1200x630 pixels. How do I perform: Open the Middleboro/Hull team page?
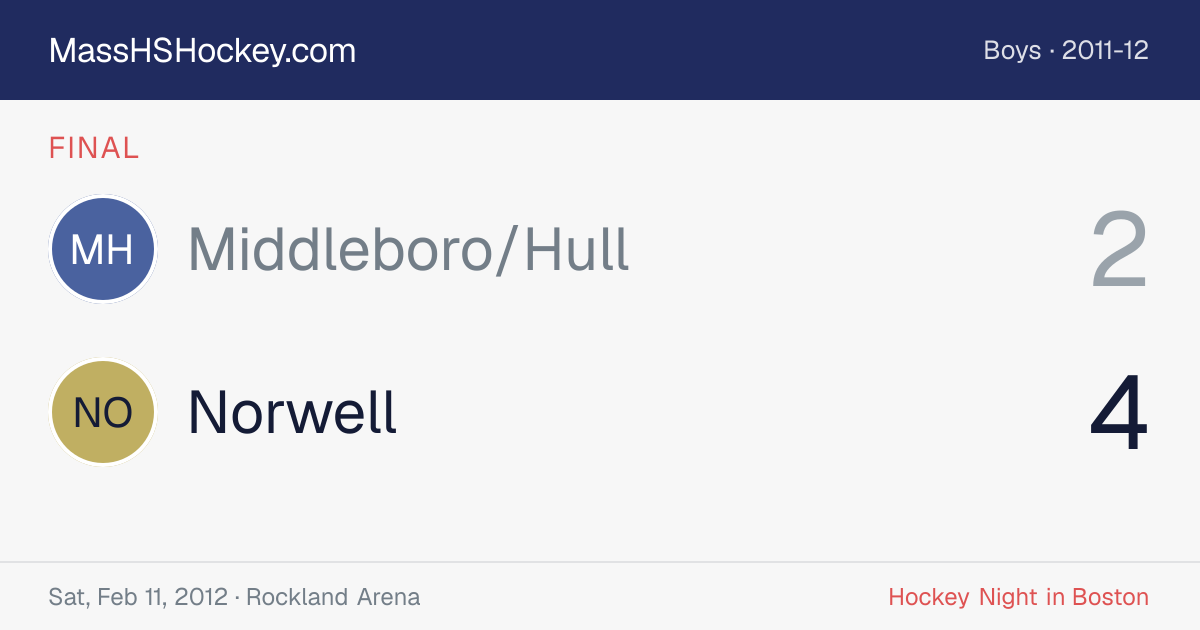(408, 249)
